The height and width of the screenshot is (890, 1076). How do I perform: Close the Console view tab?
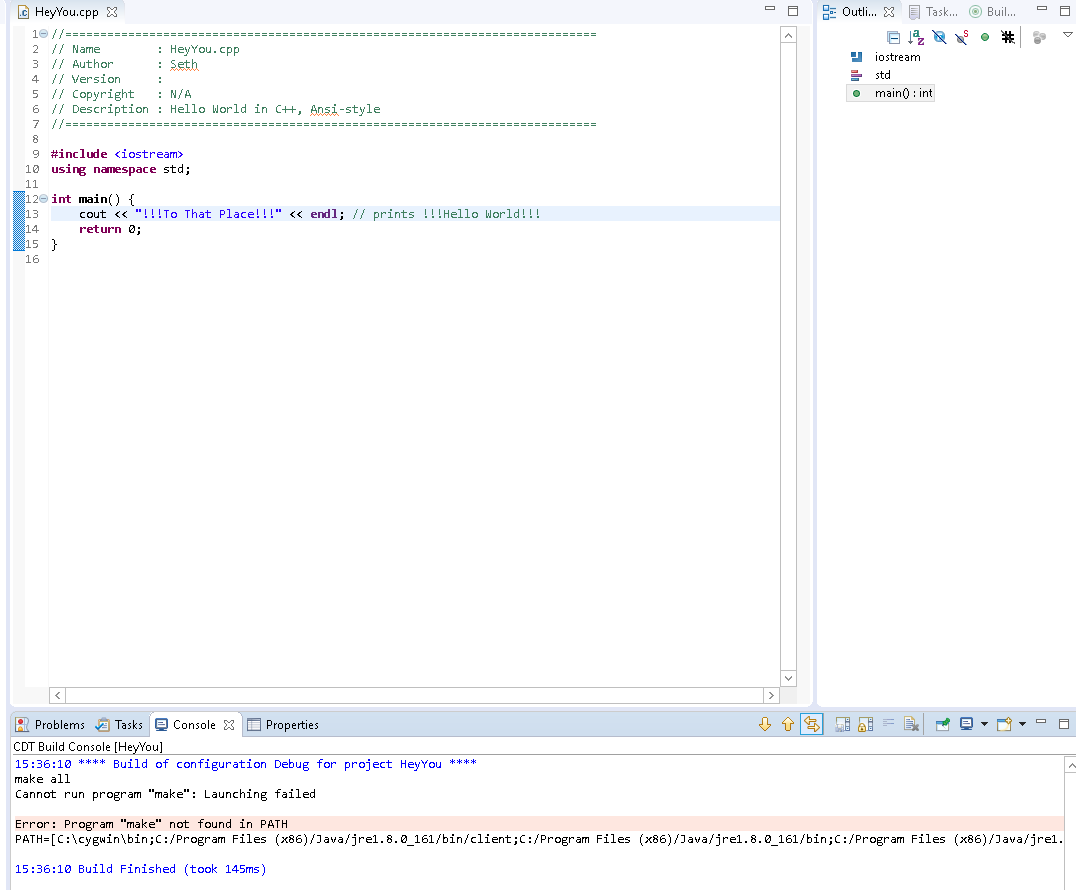click(x=229, y=725)
